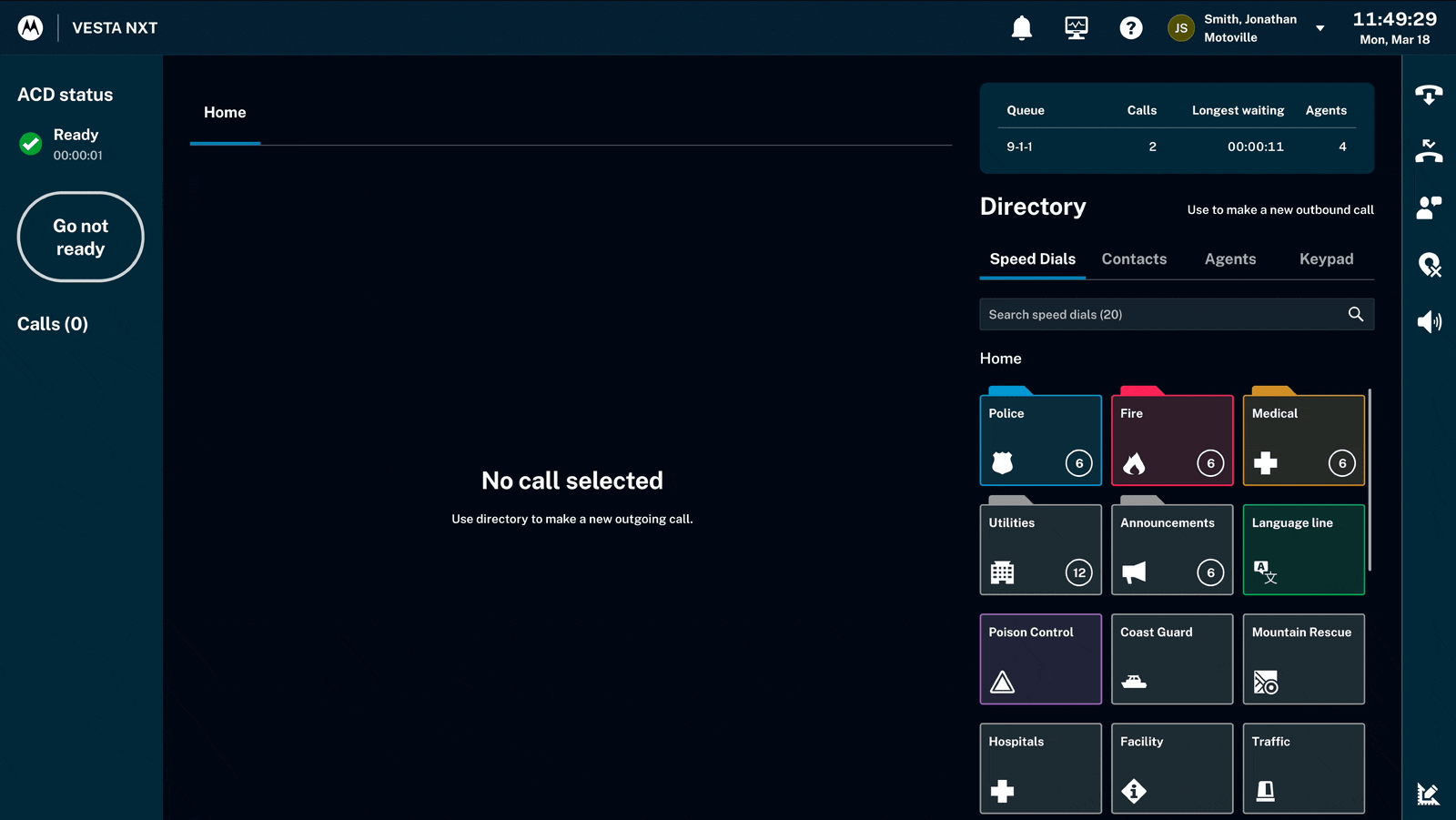Click the speed dials vertical scrollbar
Viewport: 1456px width, 820px height.
coord(1370,480)
